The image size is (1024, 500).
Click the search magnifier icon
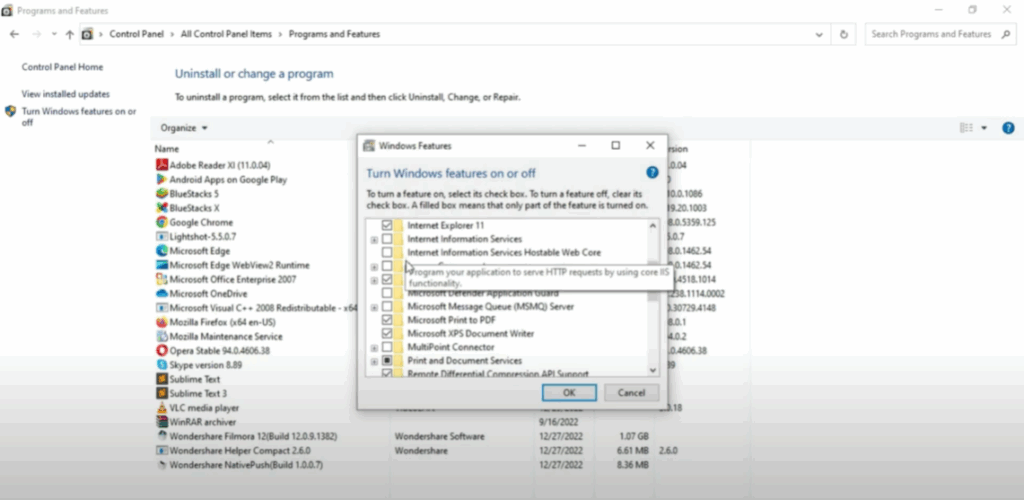(1006, 34)
